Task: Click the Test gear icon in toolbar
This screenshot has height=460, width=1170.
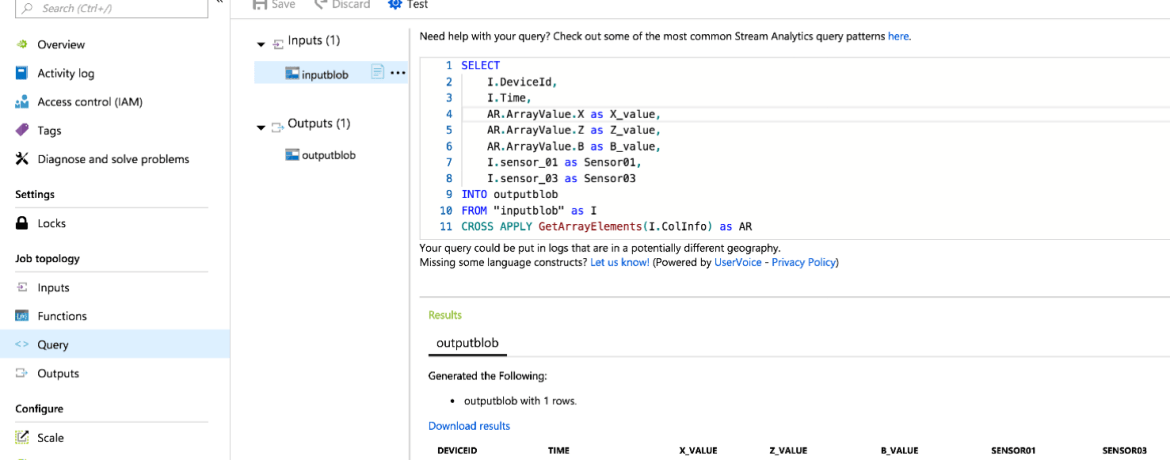Action: click(395, 4)
